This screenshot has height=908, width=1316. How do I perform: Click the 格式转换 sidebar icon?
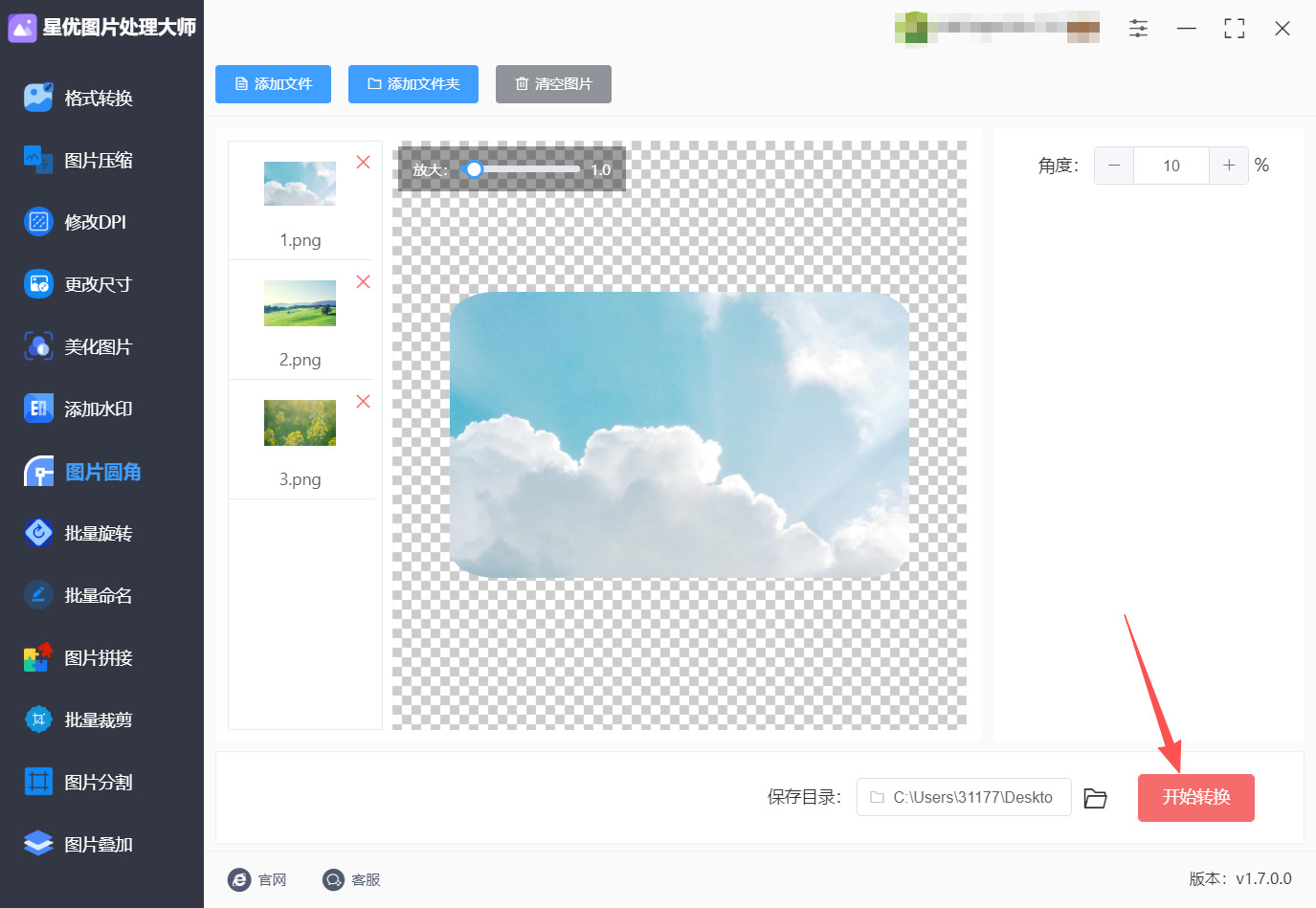click(x=38, y=97)
